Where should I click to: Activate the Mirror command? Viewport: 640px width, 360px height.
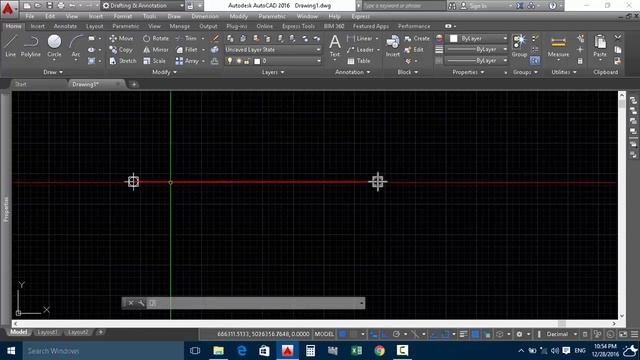click(x=156, y=50)
